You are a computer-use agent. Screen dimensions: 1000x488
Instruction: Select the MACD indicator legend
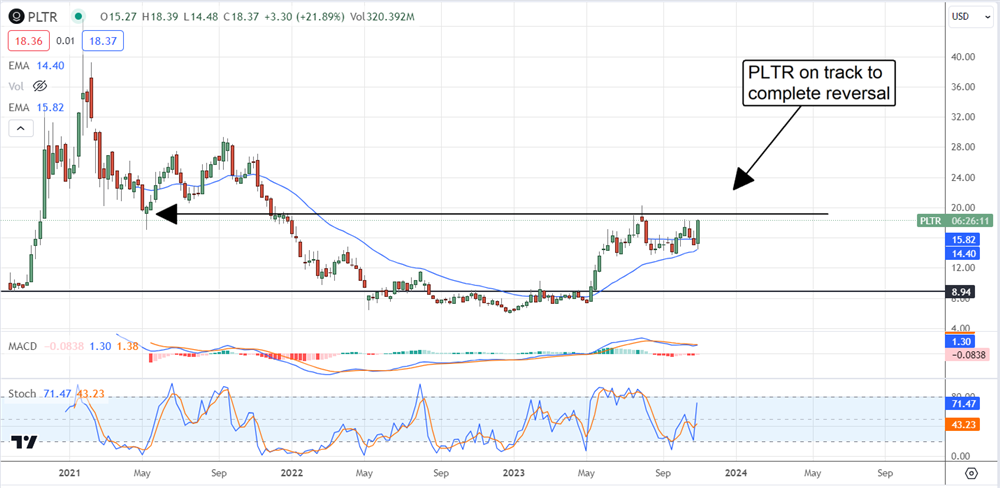[x=23, y=346]
